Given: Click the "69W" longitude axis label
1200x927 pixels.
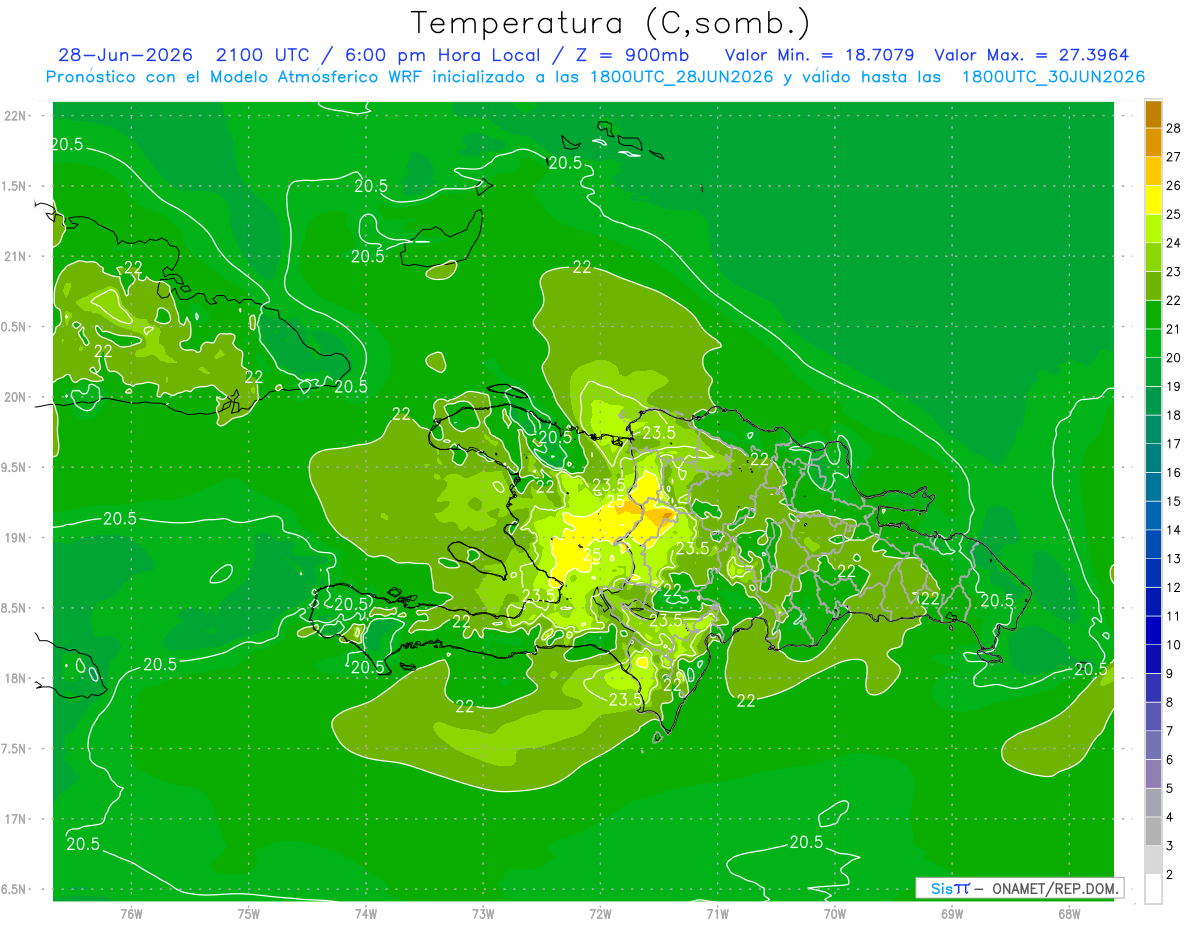Looking at the screenshot, I should [x=952, y=914].
